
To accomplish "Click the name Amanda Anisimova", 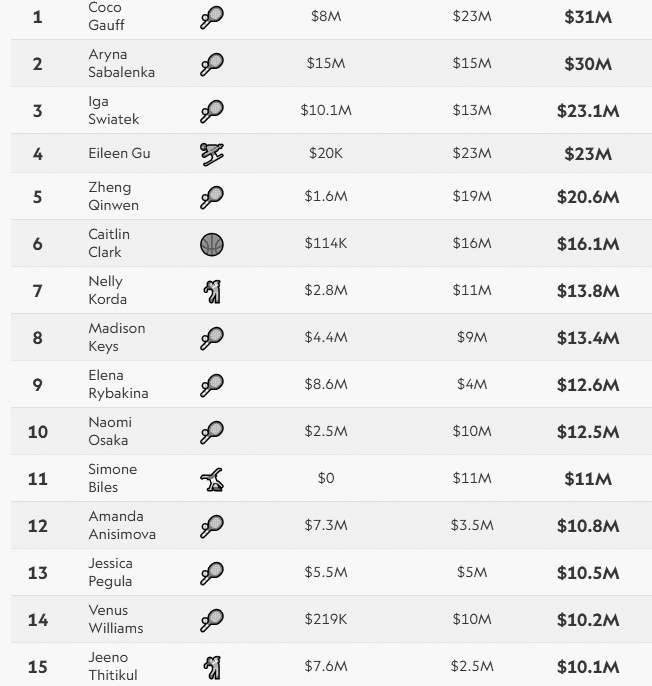I will click(x=121, y=525).
